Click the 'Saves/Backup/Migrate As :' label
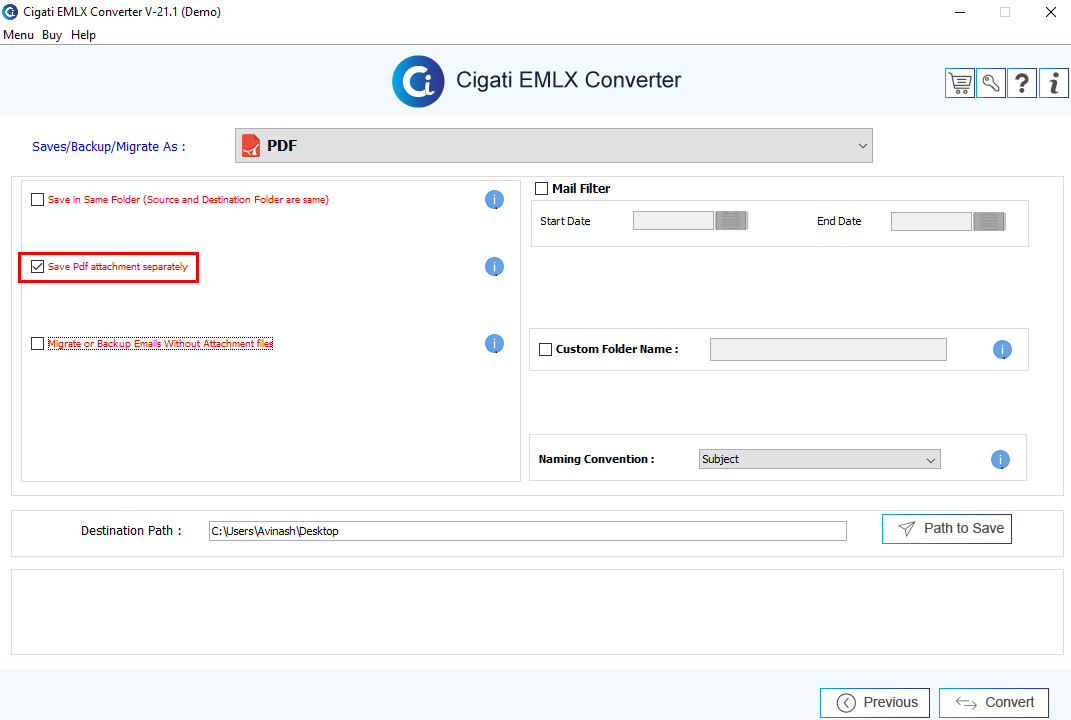1071x720 pixels. tap(109, 147)
